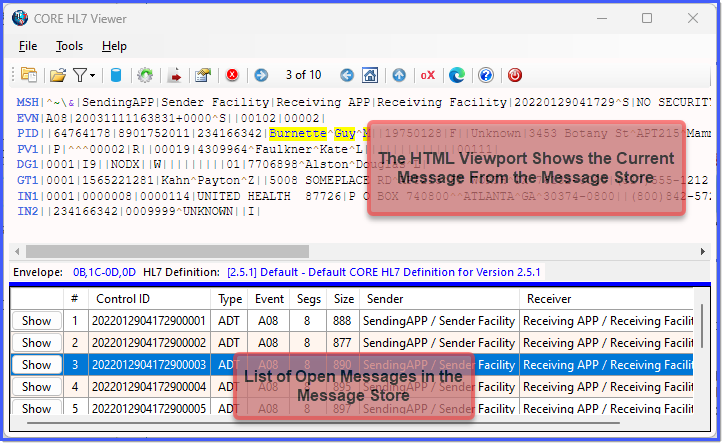The image size is (724, 445).
Task: Click the export document red-arrow icon
Action: pos(175,75)
